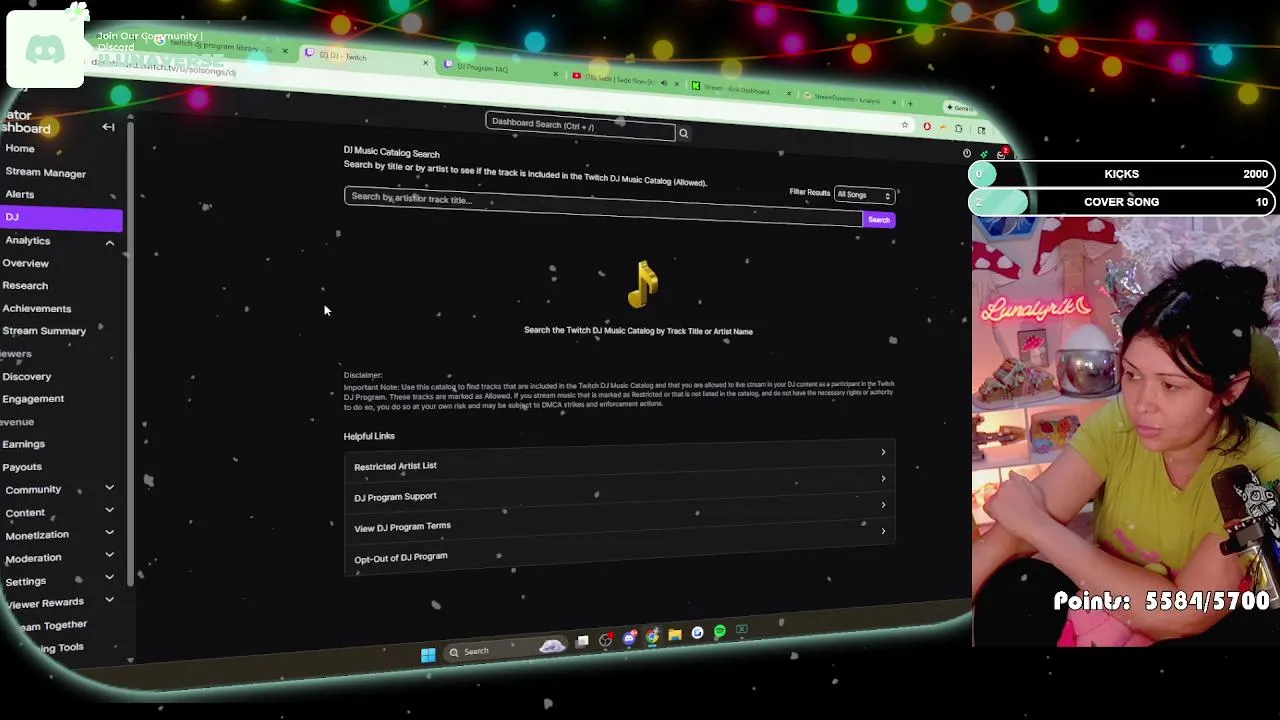Expand the Community section chevron
The image size is (1280, 720).
point(109,487)
